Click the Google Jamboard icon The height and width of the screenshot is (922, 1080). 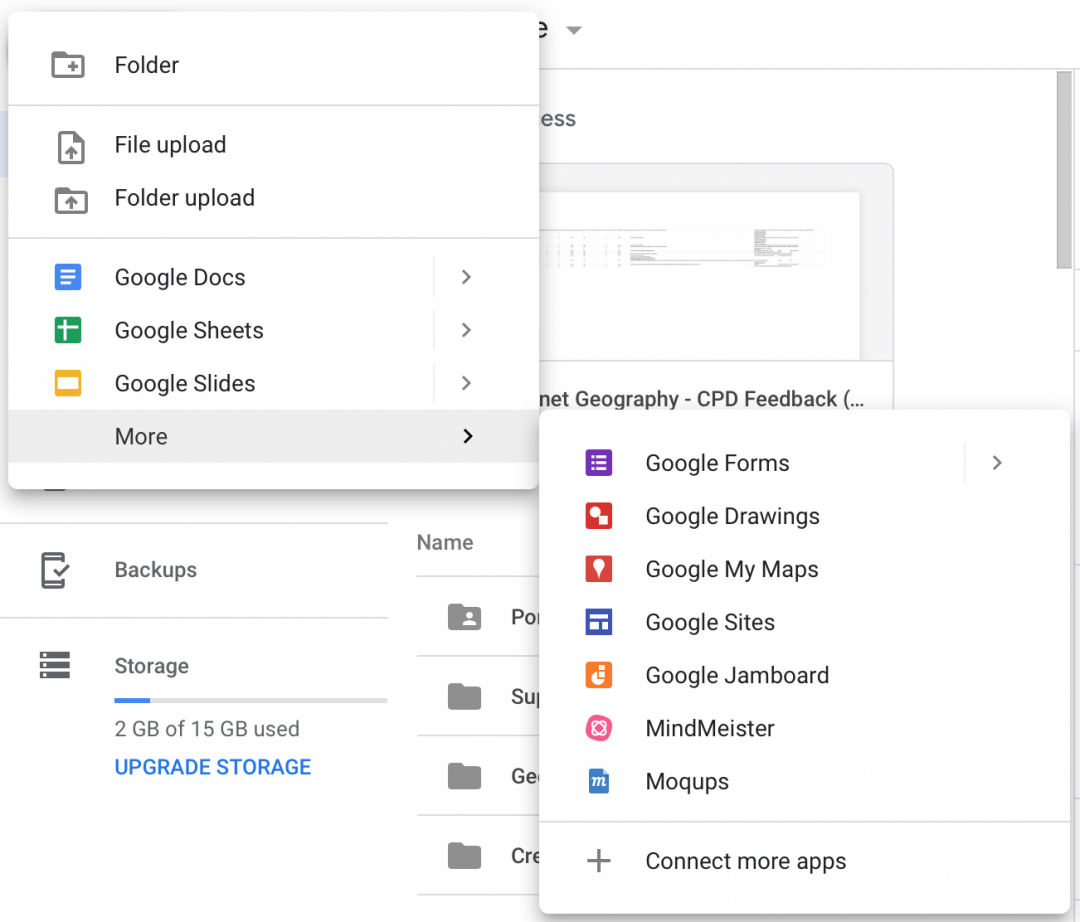pos(597,674)
